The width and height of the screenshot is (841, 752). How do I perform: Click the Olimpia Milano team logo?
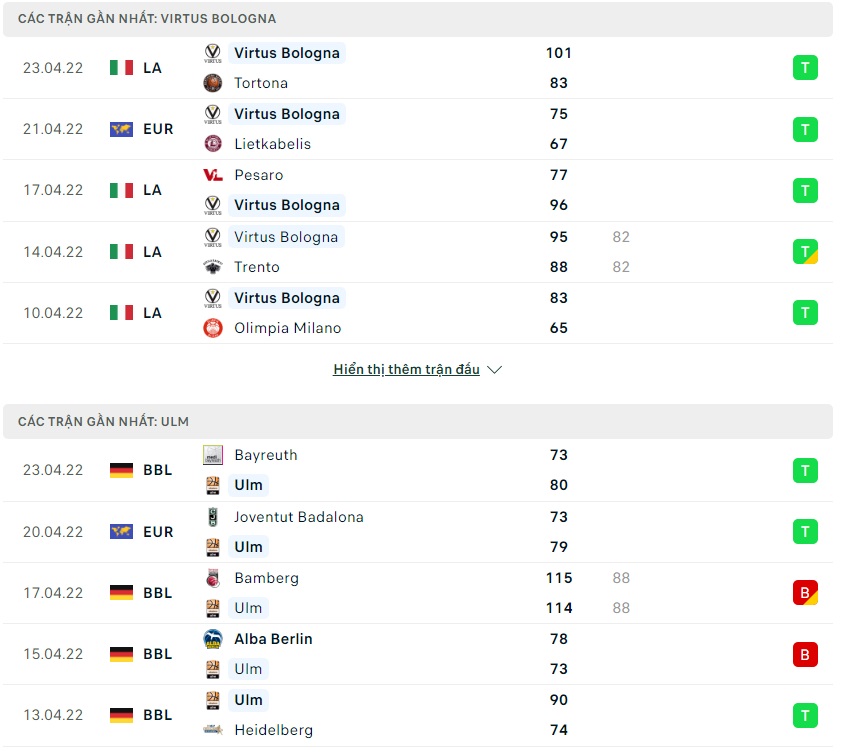click(212, 328)
